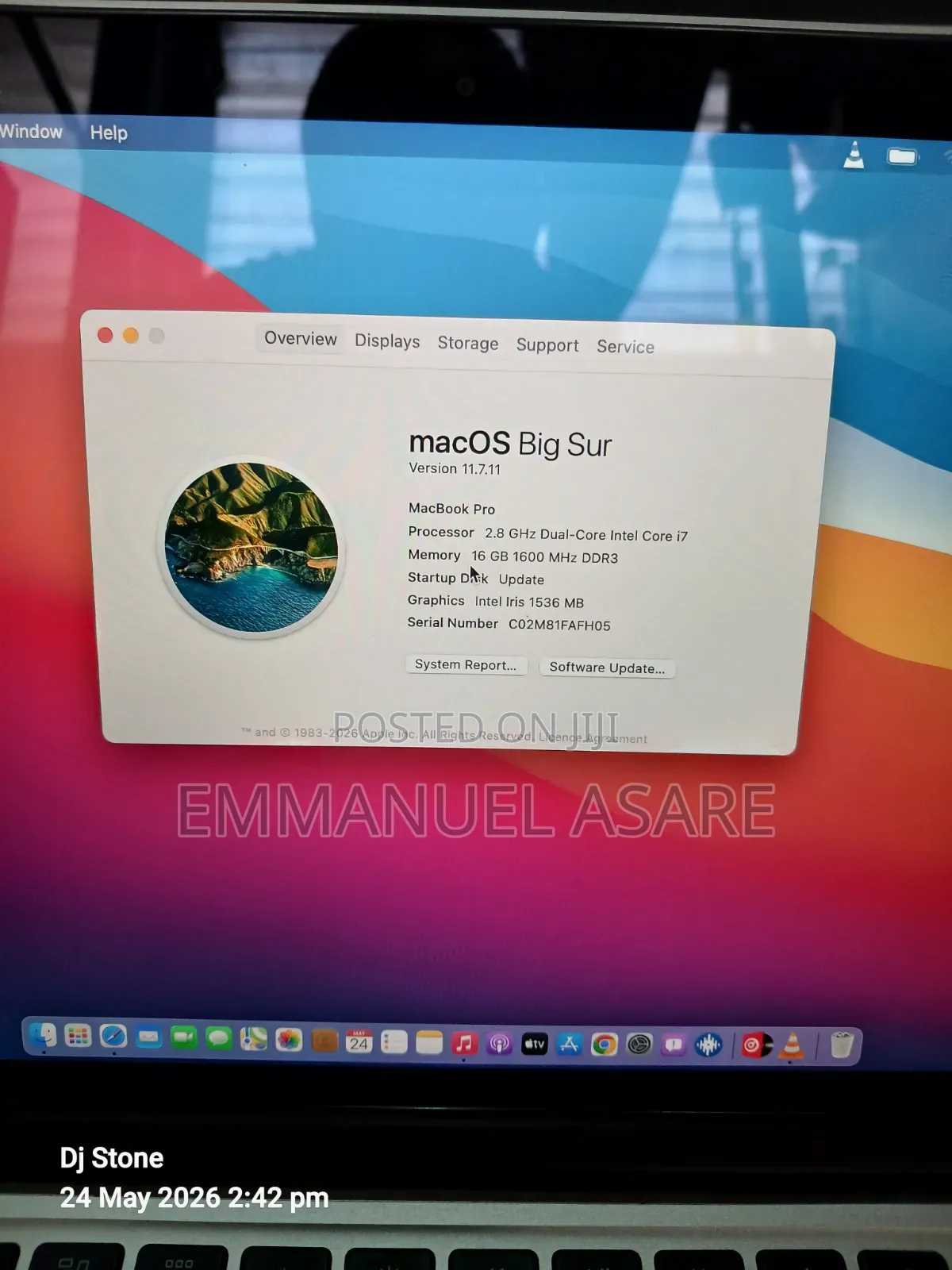952x1270 pixels.
Task: Open the App Store in dock
Action: (x=569, y=1045)
